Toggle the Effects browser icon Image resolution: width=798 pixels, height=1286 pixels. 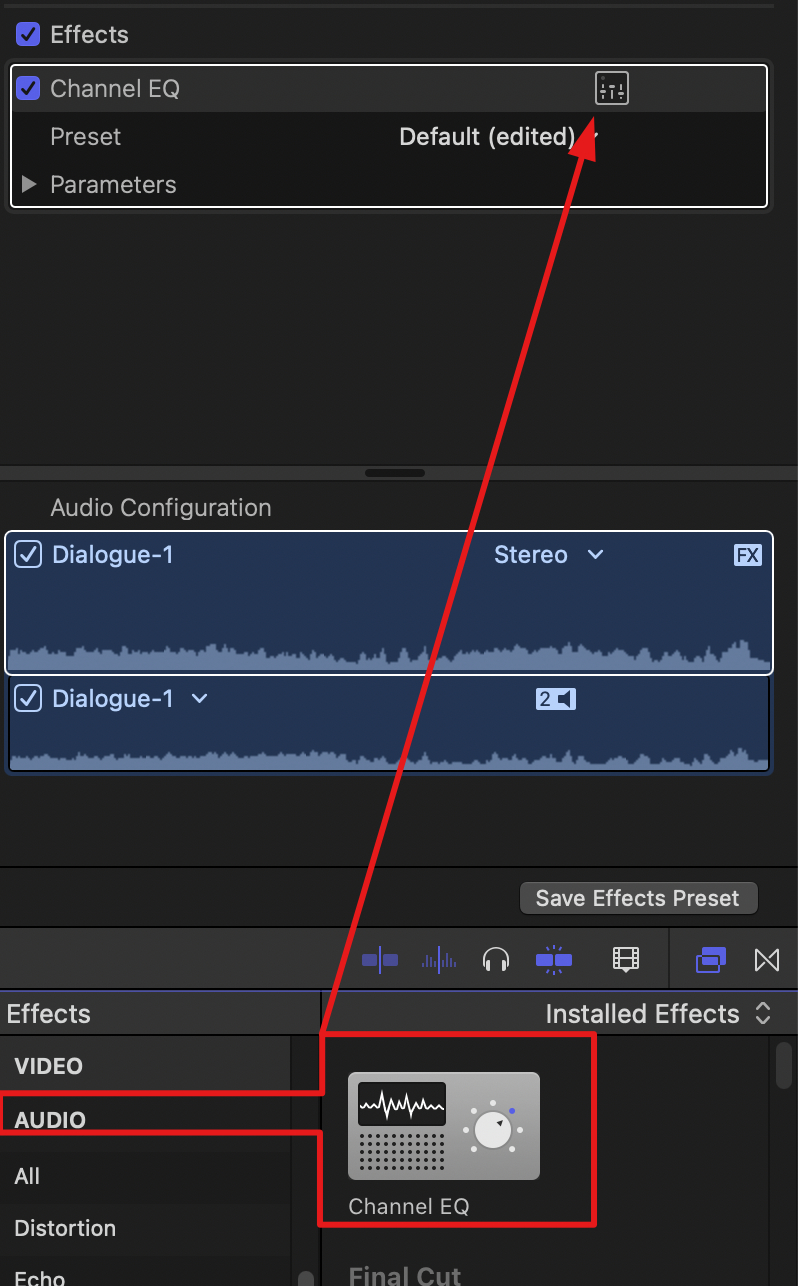tap(710, 960)
